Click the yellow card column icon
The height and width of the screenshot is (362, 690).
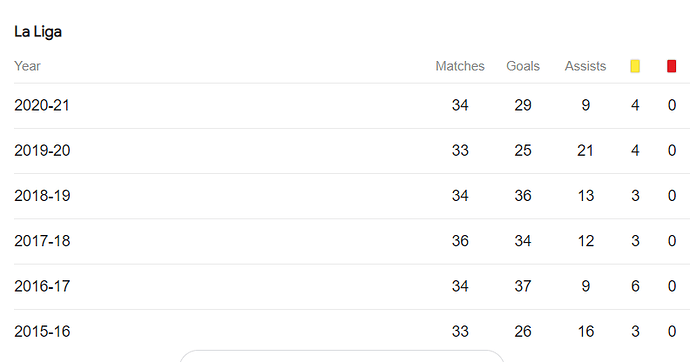tap(635, 66)
